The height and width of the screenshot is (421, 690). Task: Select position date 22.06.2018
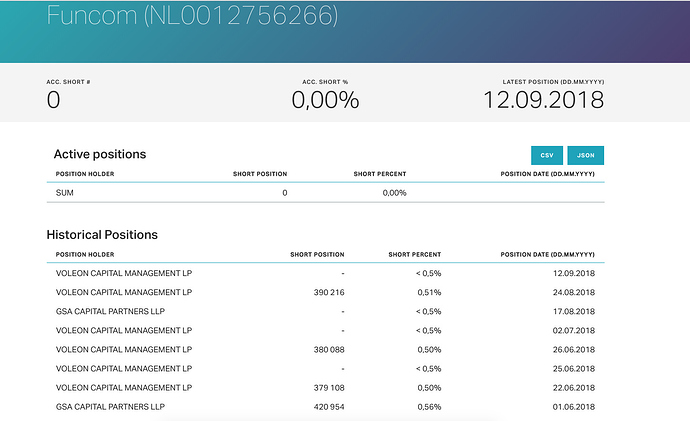coord(574,388)
